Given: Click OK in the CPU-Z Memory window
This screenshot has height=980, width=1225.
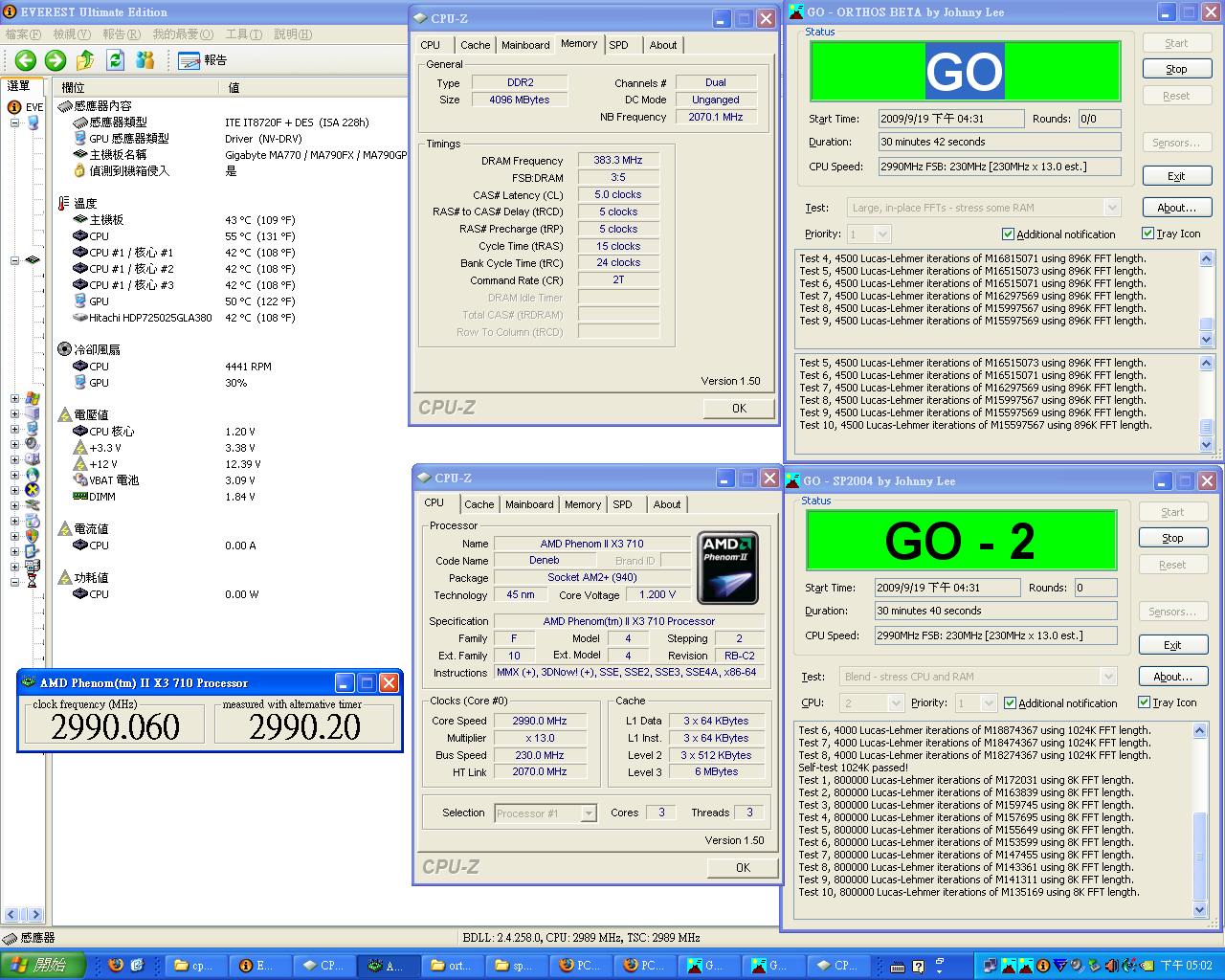Looking at the screenshot, I should pos(739,408).
